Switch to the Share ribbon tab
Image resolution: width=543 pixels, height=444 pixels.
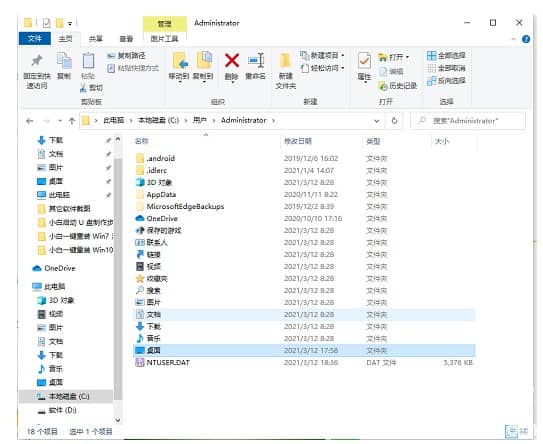(x=96, y=38)
